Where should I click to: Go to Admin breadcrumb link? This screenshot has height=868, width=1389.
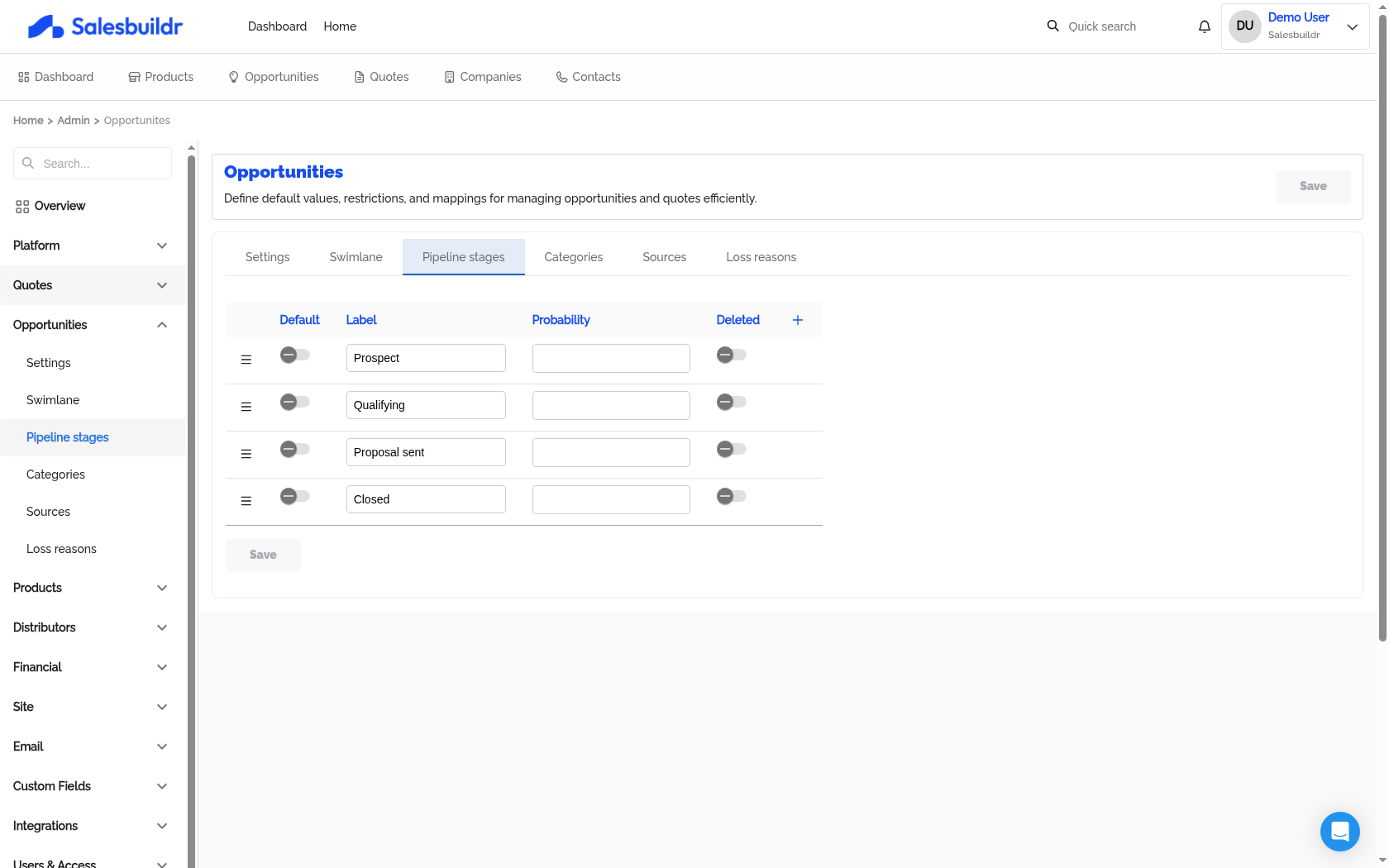pyautogui.click(x=74, y=121)
